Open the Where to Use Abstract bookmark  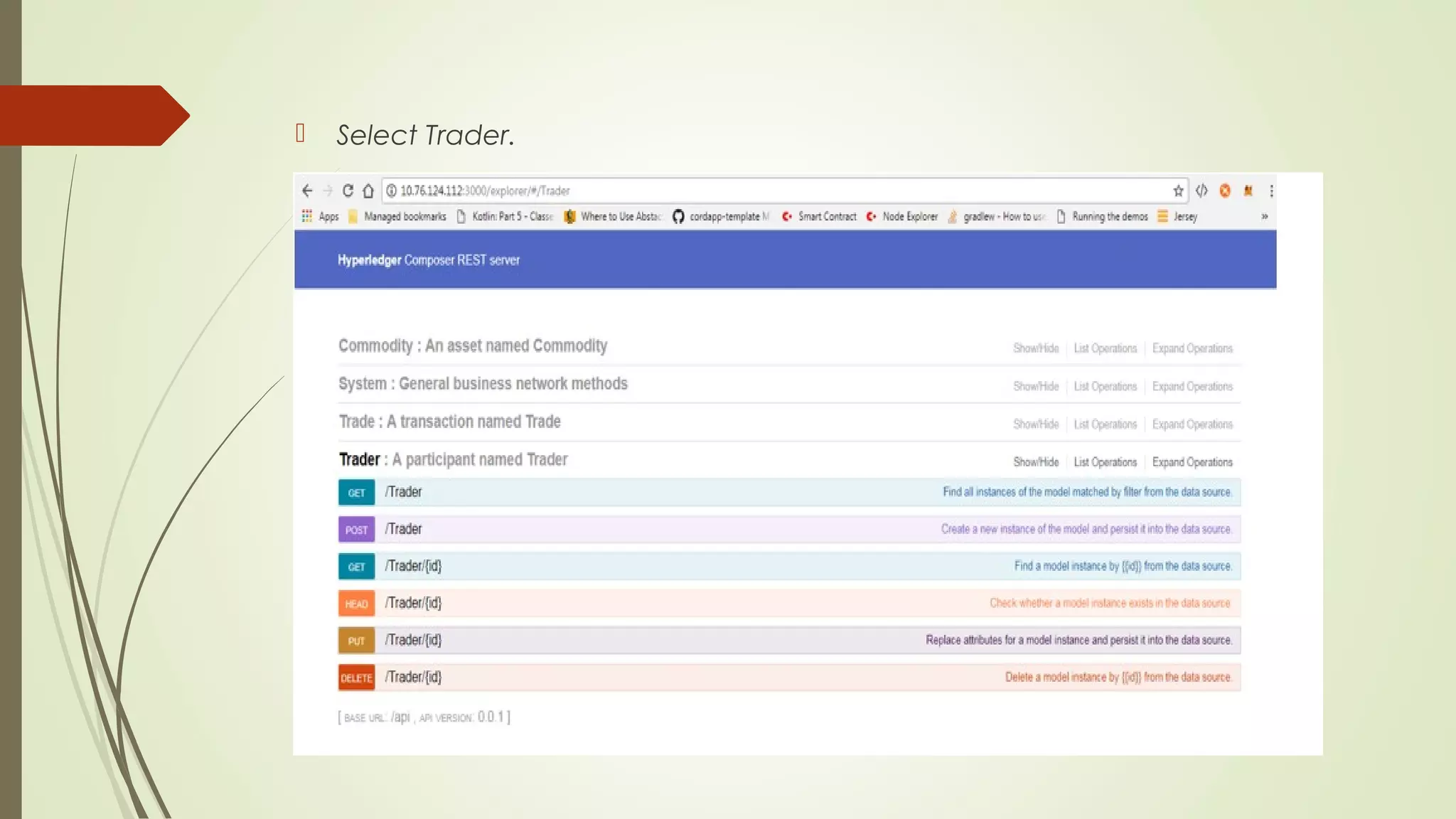613,216
